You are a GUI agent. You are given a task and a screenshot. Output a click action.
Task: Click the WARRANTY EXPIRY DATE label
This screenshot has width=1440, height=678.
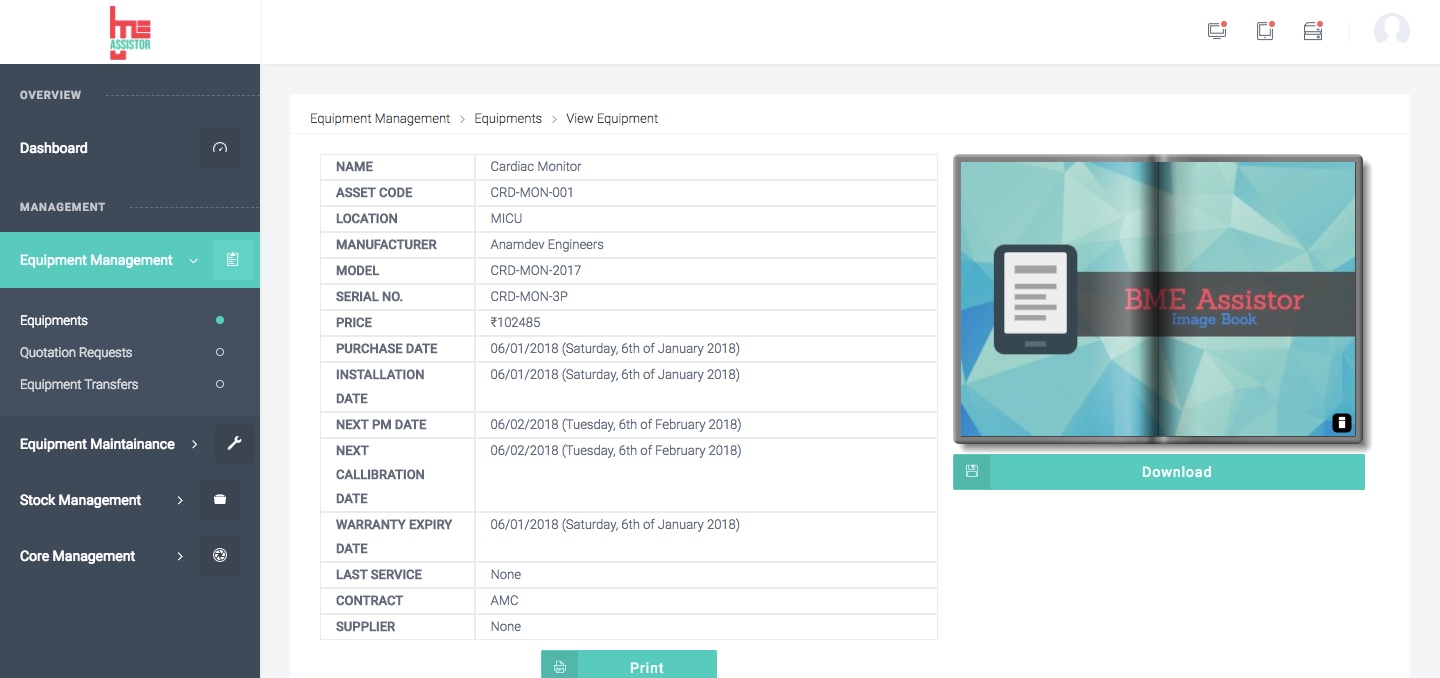point(394,536)
